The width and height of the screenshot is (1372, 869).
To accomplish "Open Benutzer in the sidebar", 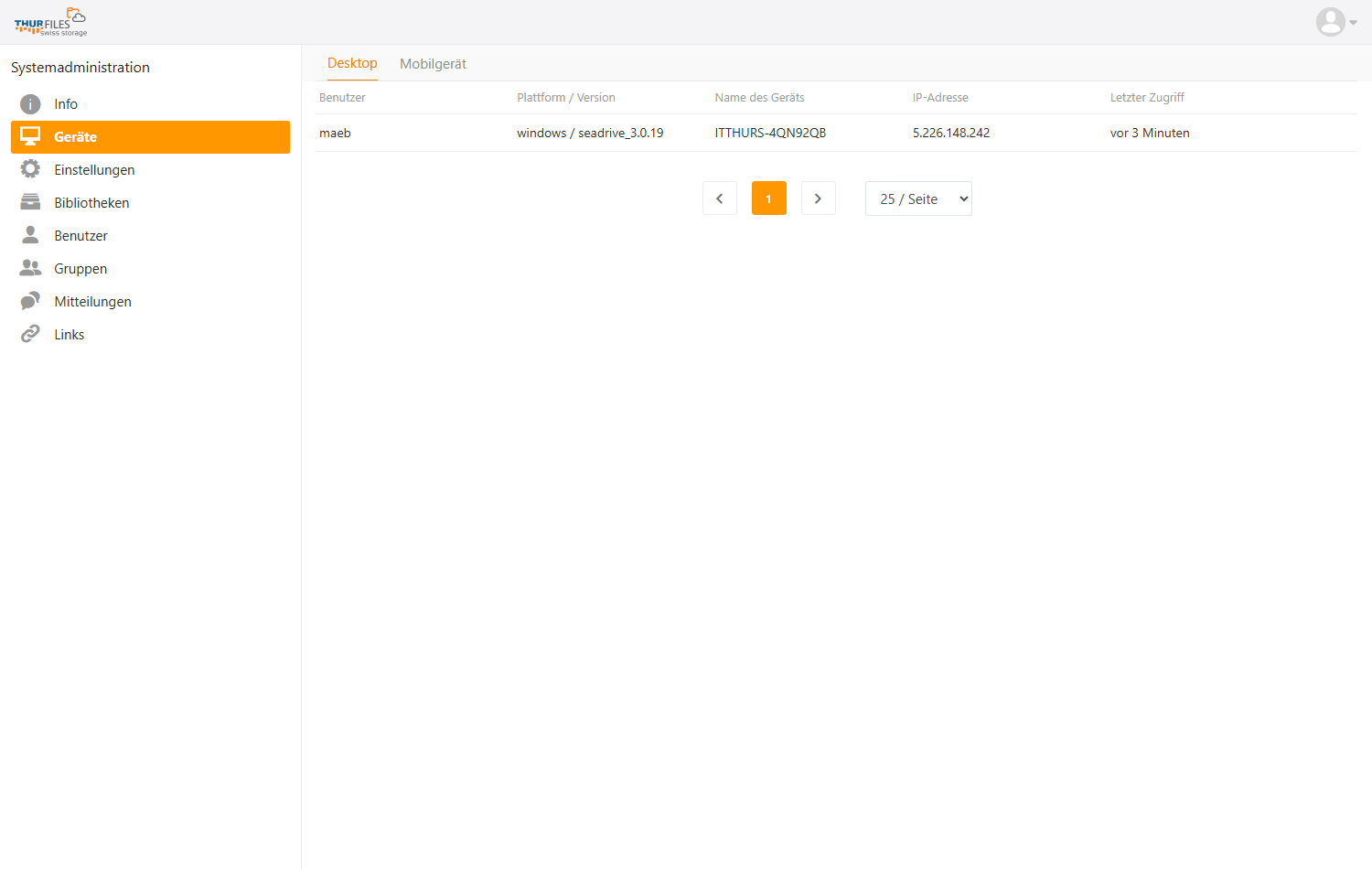I will 150,236.
